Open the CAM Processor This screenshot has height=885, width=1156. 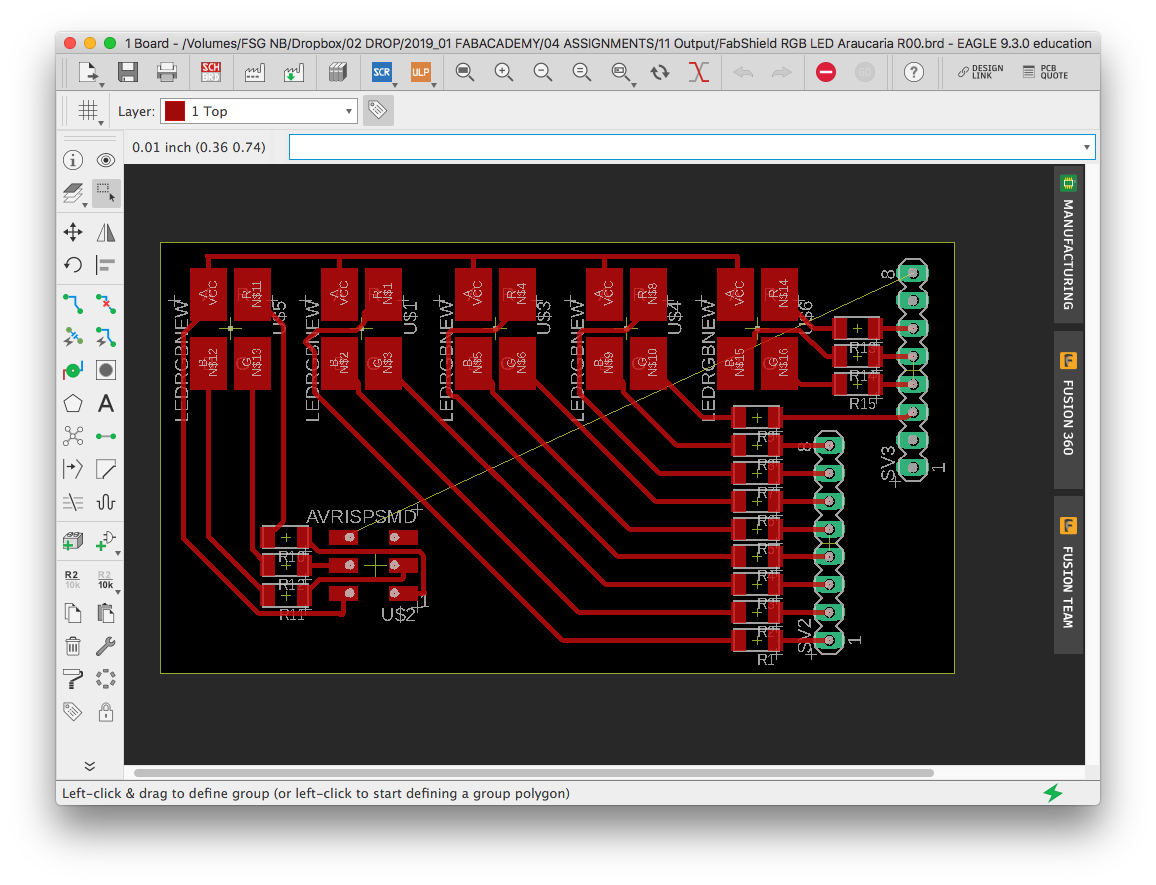(x=254, y=72)
